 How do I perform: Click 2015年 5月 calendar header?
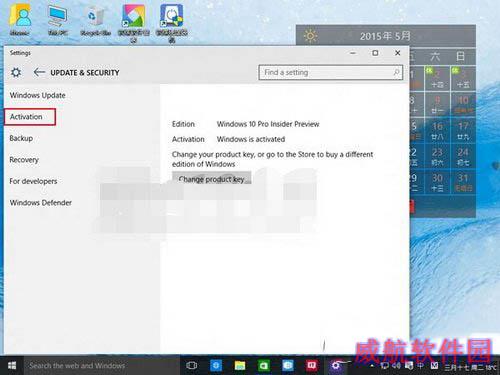pos(385,36)
